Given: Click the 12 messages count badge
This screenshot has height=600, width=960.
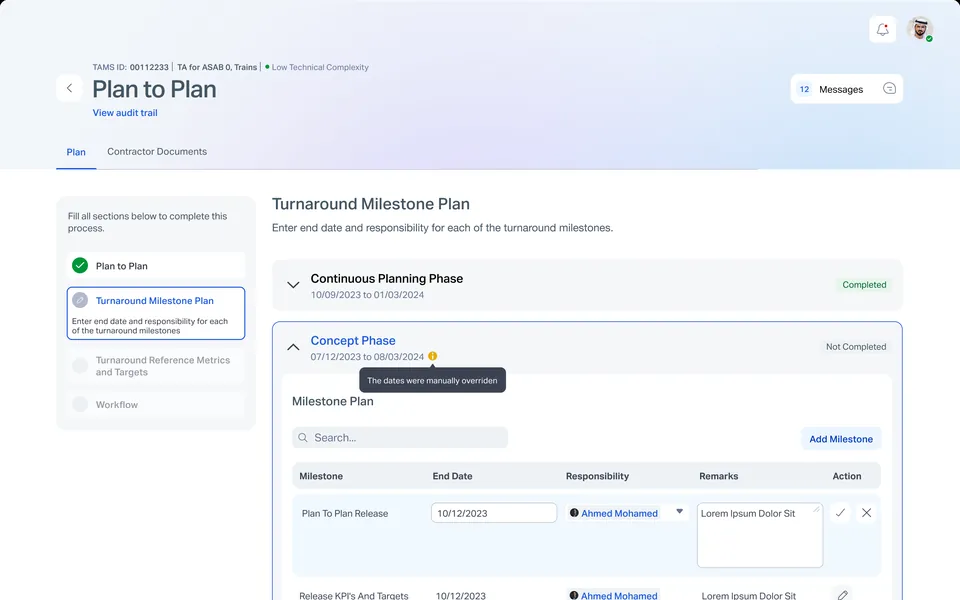Looking at the screenshot, I should tap(804, 89).
